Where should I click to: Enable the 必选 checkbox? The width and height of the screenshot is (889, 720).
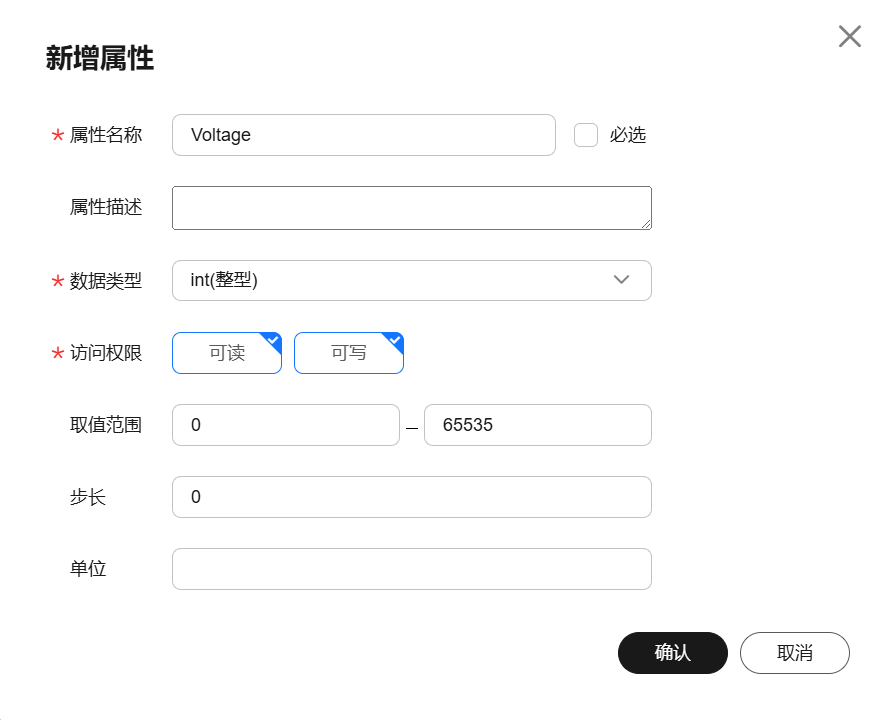[x=586, y=135]
